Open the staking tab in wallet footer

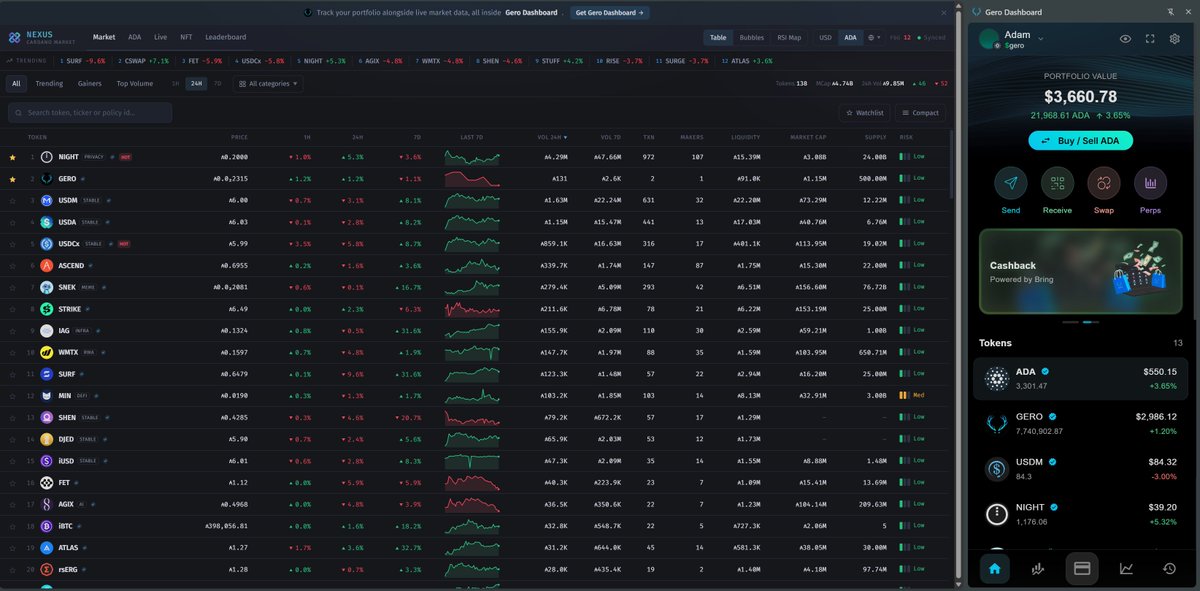click(x=1038, y=568)
